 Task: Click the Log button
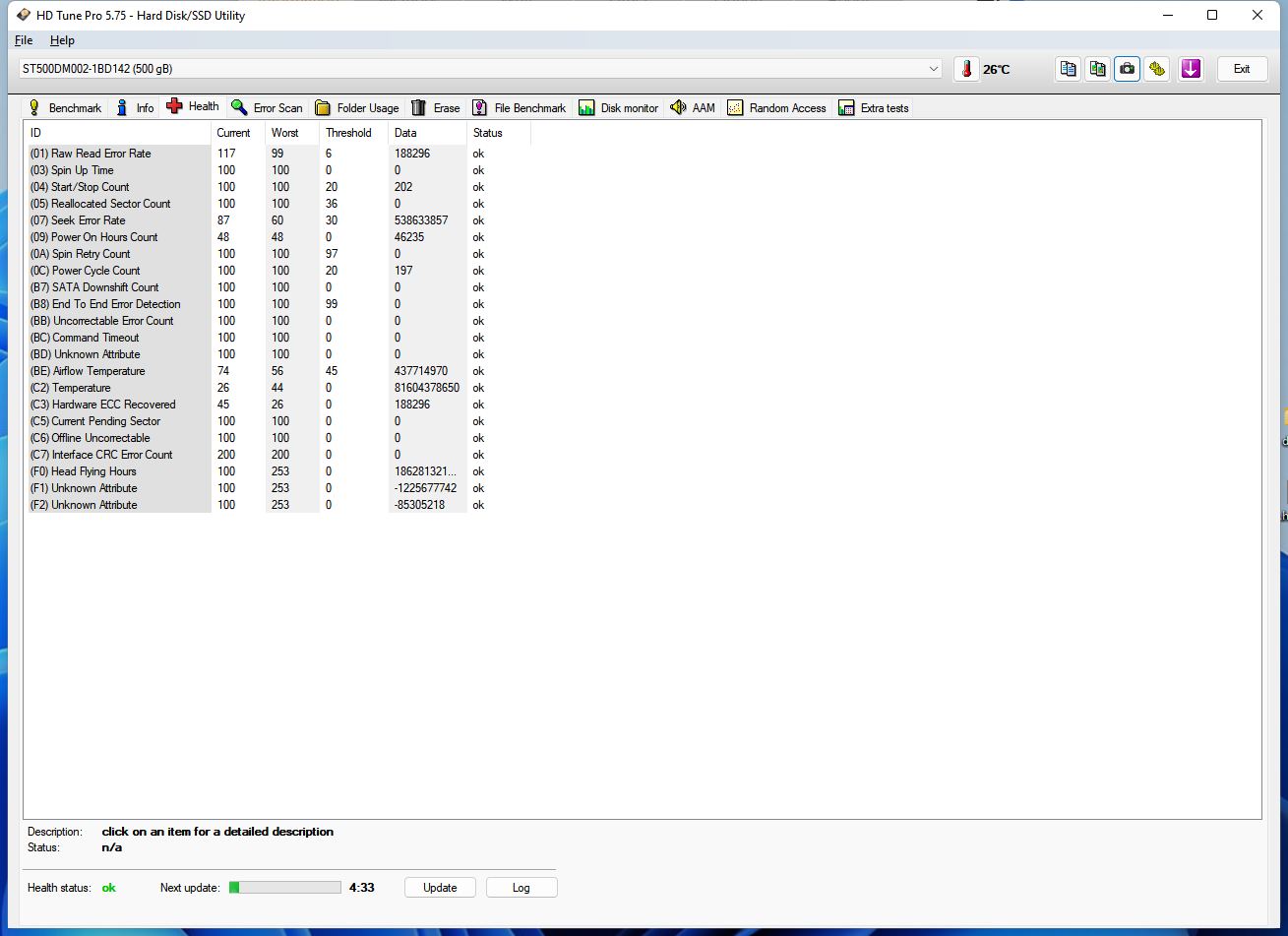[521, 888]
